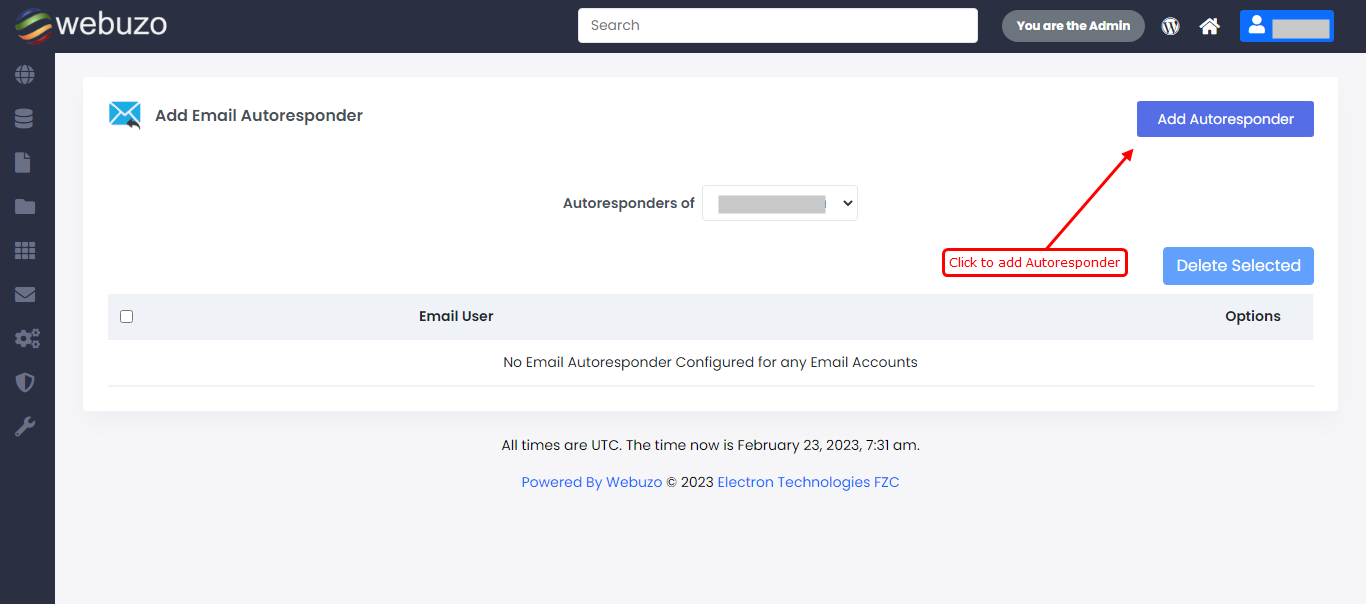Toggle the select-all checkbox in table header
This screenshot has width=1366, height=604.
[126, 316]
